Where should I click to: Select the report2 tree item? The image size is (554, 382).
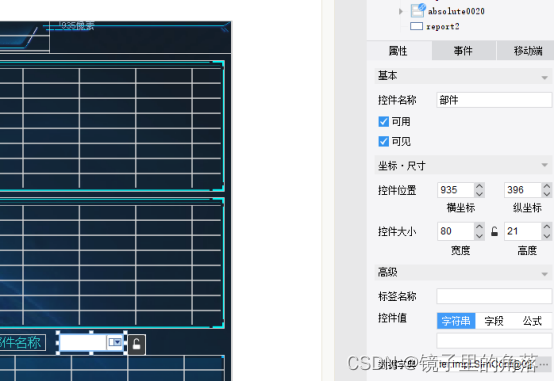coord(442,27)
